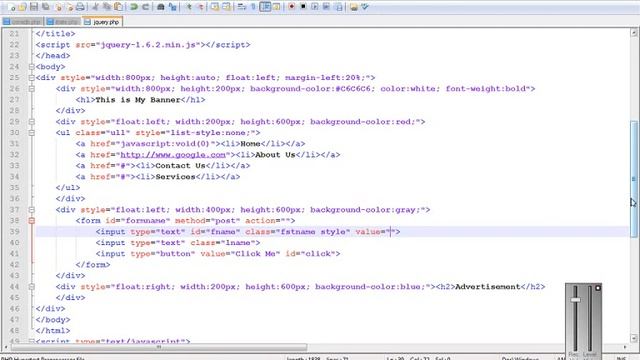The height and width of the screenshot is (360, 640).
Task: Open the Replace toolbar icon
Action: 172,7
